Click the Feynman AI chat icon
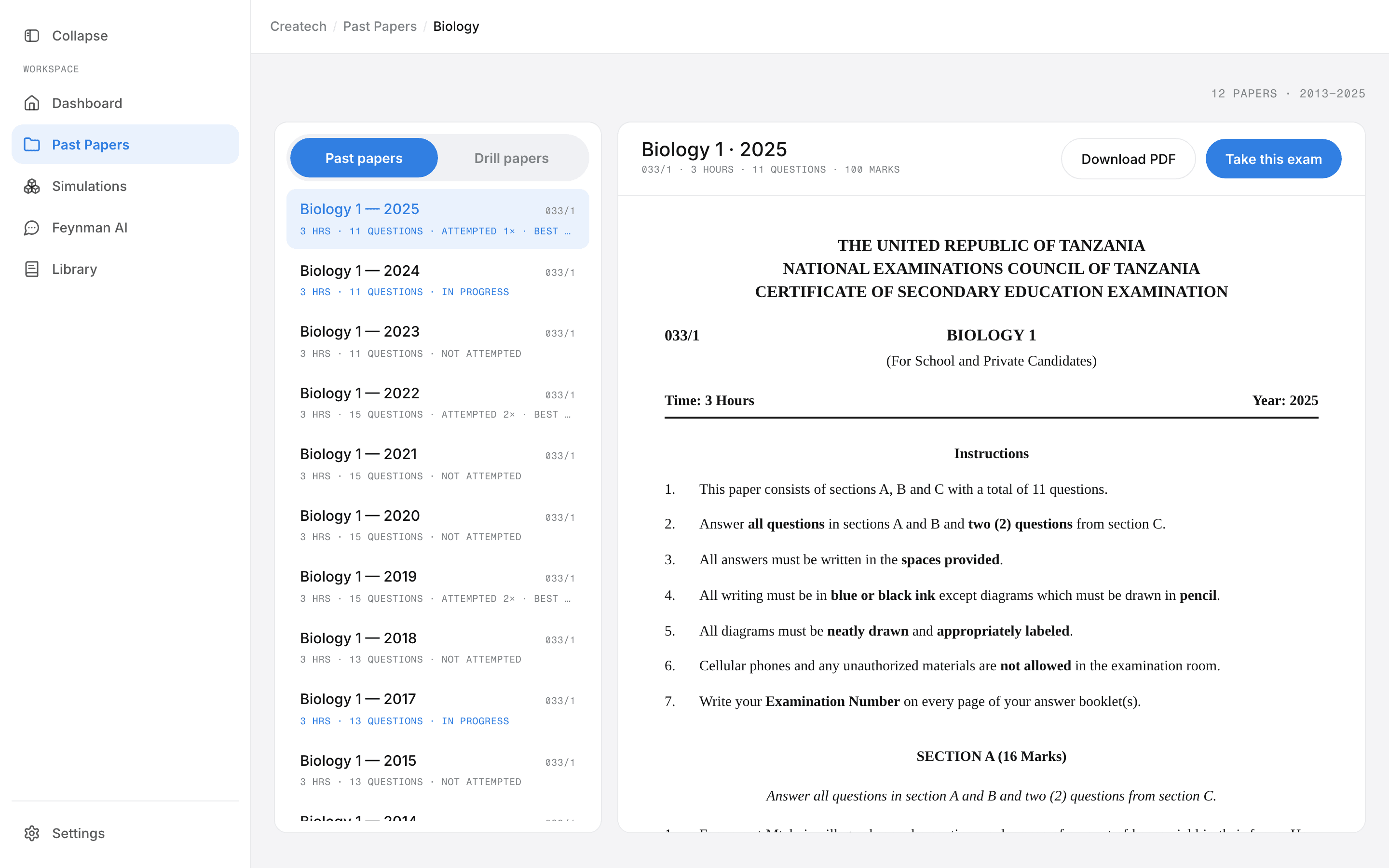 (x=31, y=227)
